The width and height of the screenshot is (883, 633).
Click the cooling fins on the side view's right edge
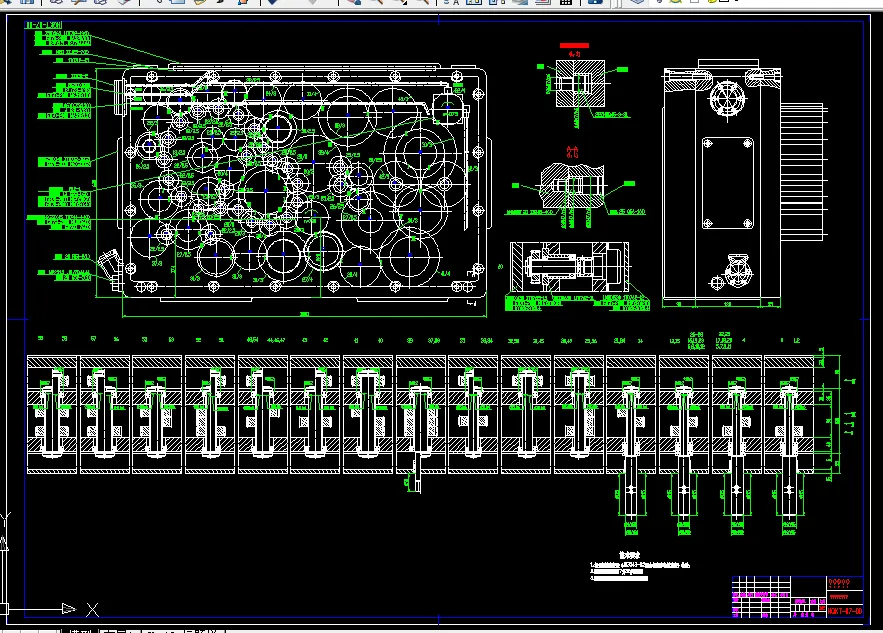804,171
